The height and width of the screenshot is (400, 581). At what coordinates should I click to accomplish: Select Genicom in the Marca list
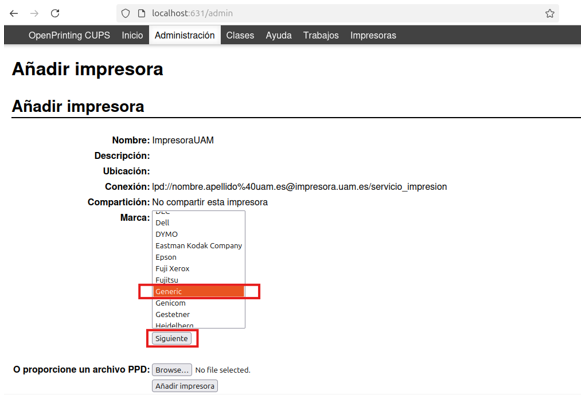(199, 303)
